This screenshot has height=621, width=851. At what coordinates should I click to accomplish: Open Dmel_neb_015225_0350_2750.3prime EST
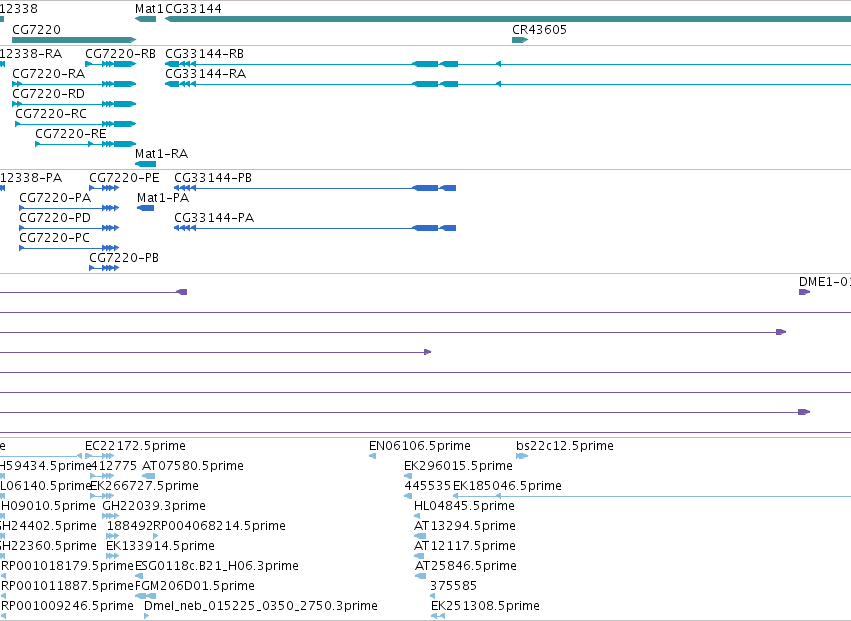click(x=261, y=607)
